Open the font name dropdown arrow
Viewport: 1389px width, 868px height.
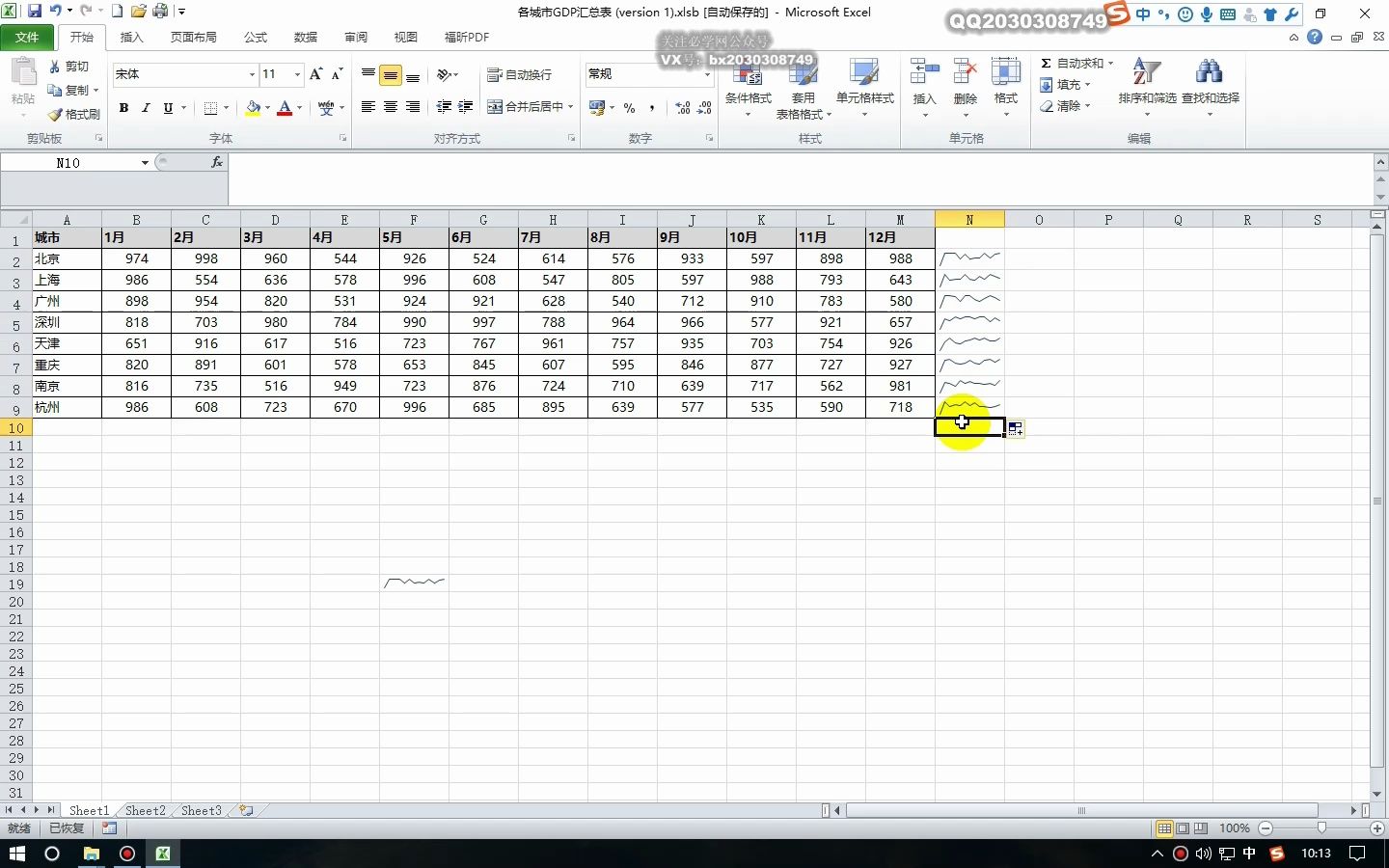click(252, 74)
